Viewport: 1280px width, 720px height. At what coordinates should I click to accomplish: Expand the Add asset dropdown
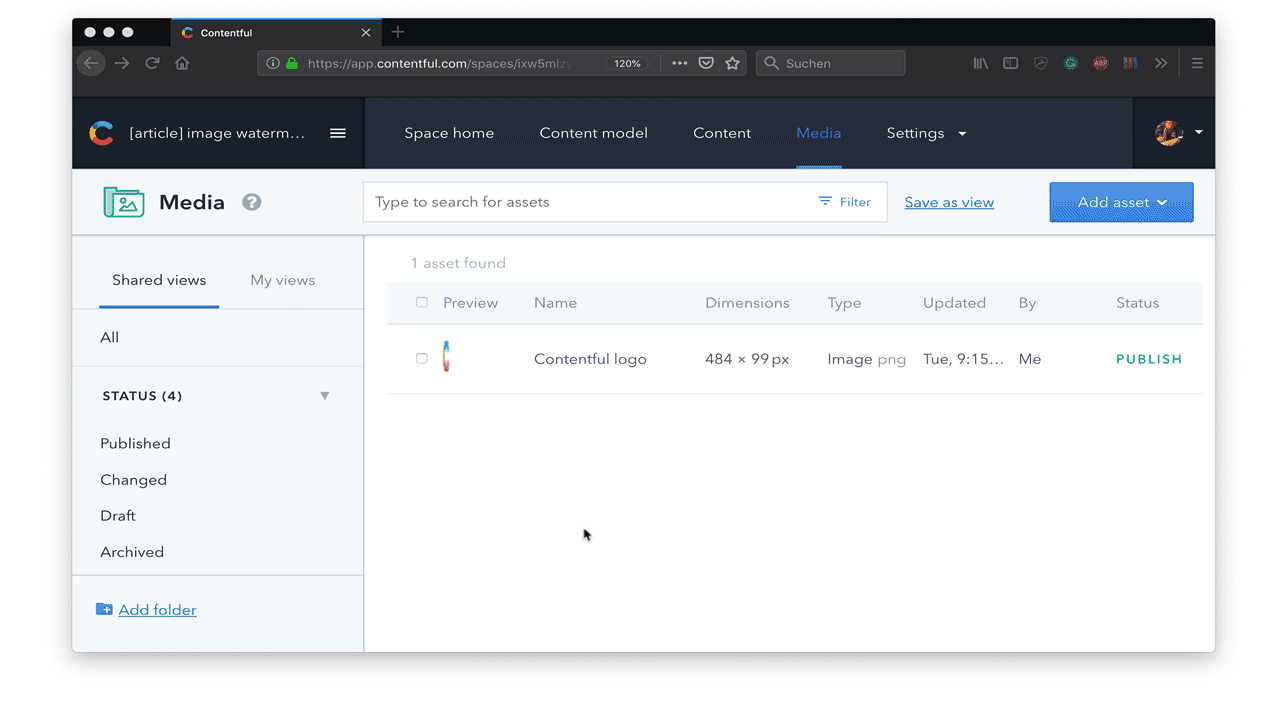pos(1121,202)
